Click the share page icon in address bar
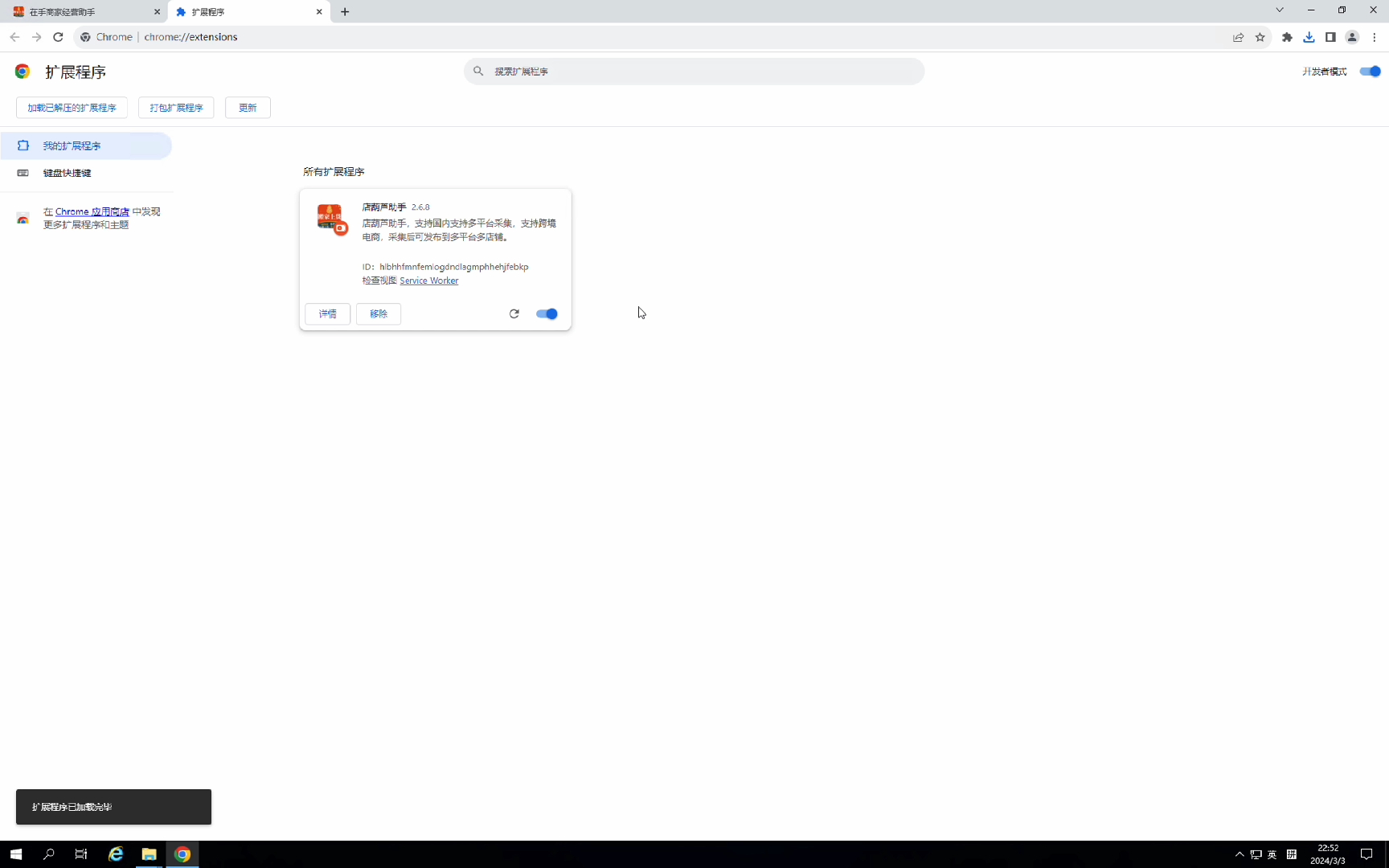 click(x=1238, y=37)
